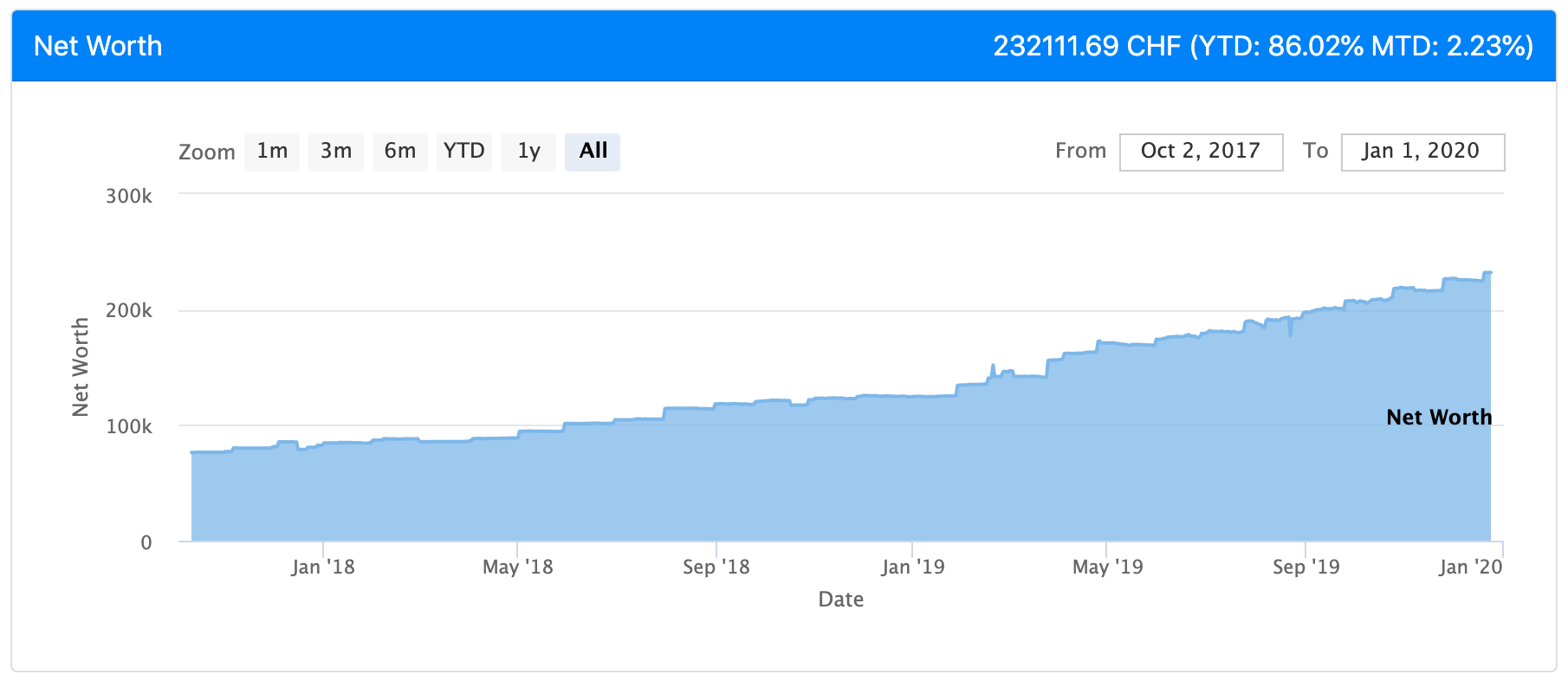Open the To date field Jan 1, 2020

(x=1422, y=152)
